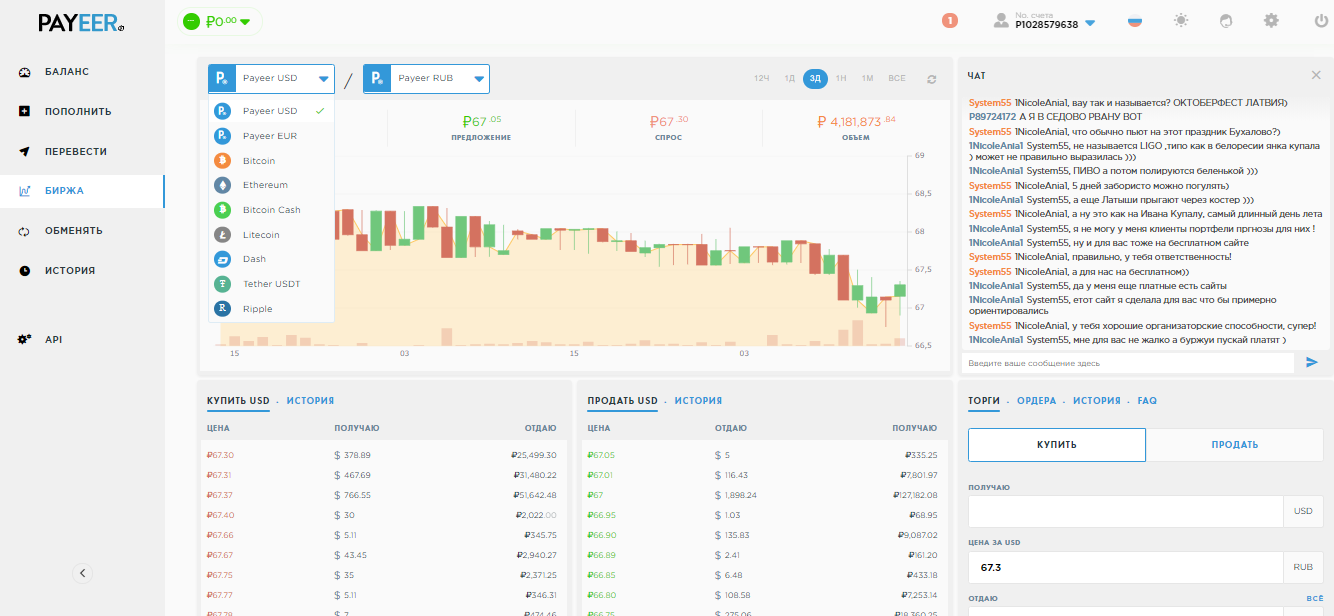
Task: Click the user account avatar icon
Action: pyautogui.click(x=1001, y=20)
